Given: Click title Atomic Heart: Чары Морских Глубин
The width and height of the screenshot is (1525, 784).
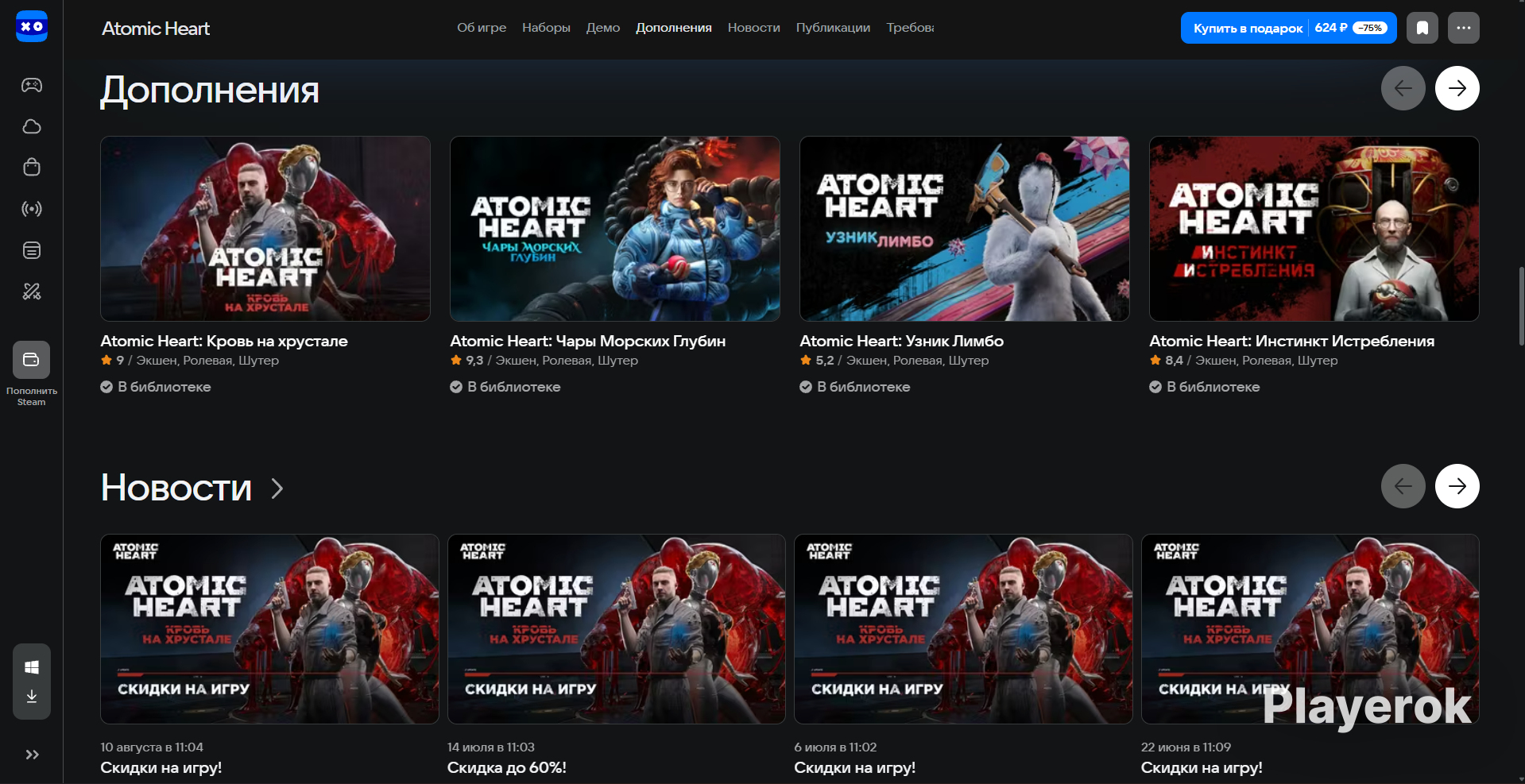Looking at the screenshot, I should tap(588, 341).
